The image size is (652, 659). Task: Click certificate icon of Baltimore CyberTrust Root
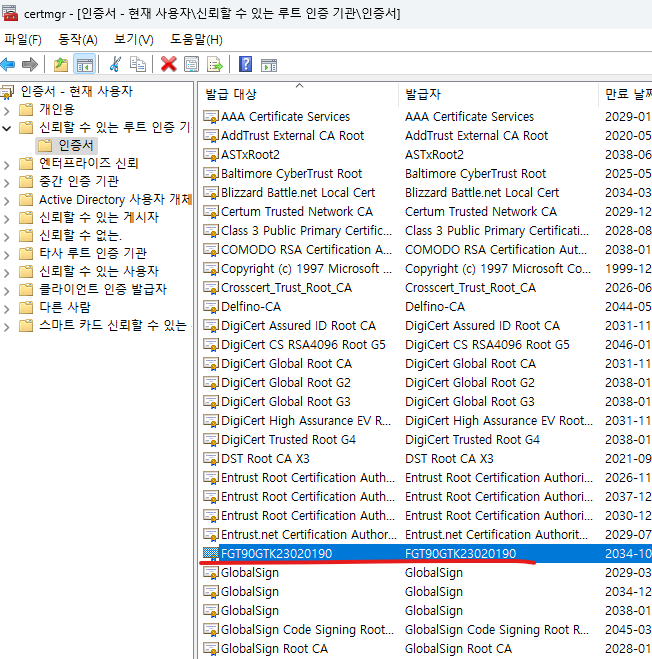211,174
